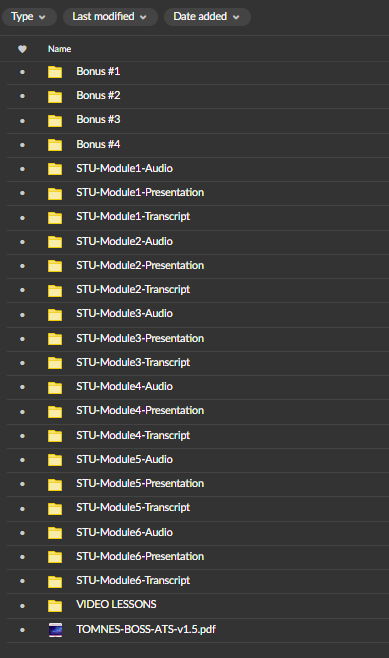The image size is (389, 658).
Task: Click the folder icon for STU-Module2-Transcript
Action: [55, 290]
